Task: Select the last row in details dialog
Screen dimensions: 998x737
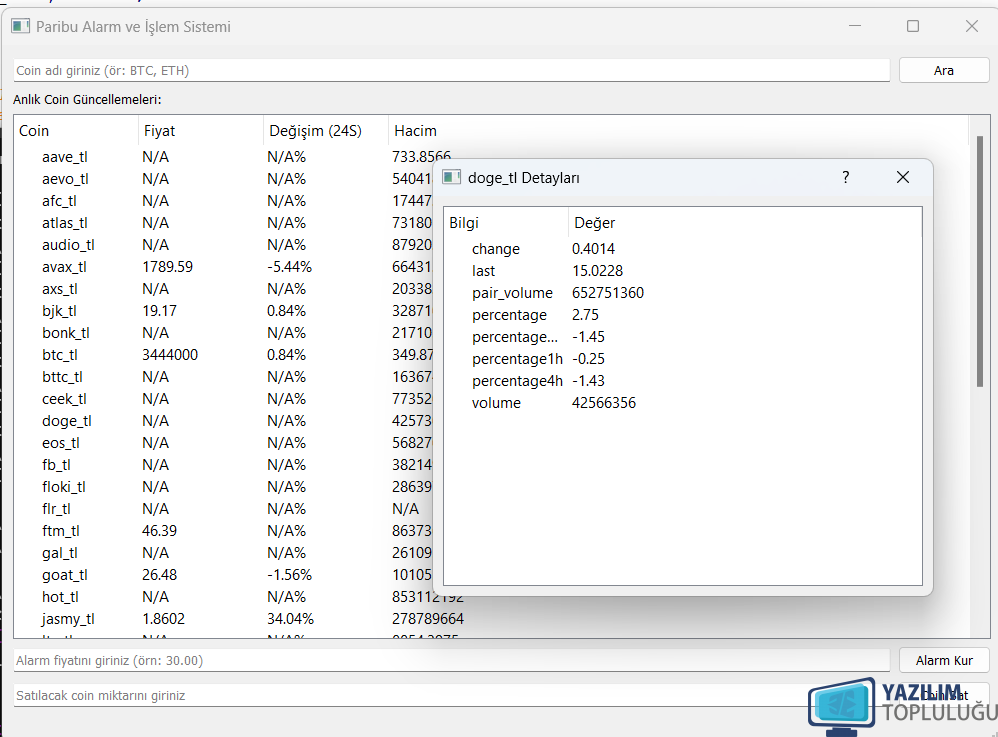Action: tap(682, 271)
